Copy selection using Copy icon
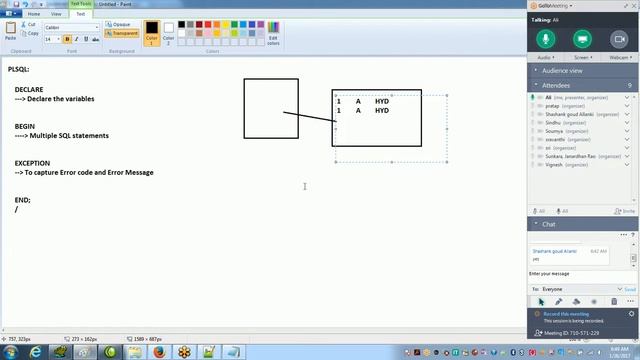 pos(29,33)
